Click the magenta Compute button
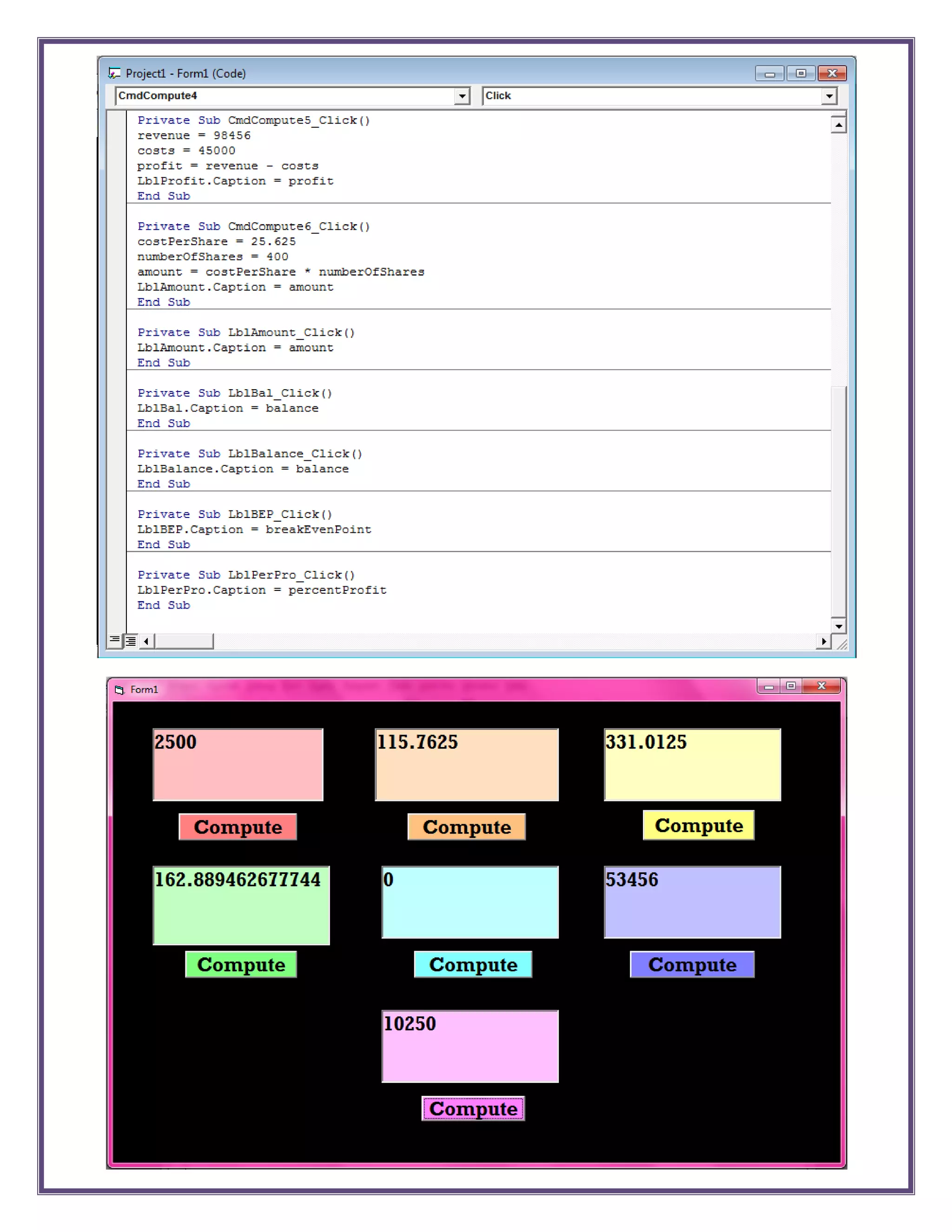The image size is (952, 1232). (473, 1108)
